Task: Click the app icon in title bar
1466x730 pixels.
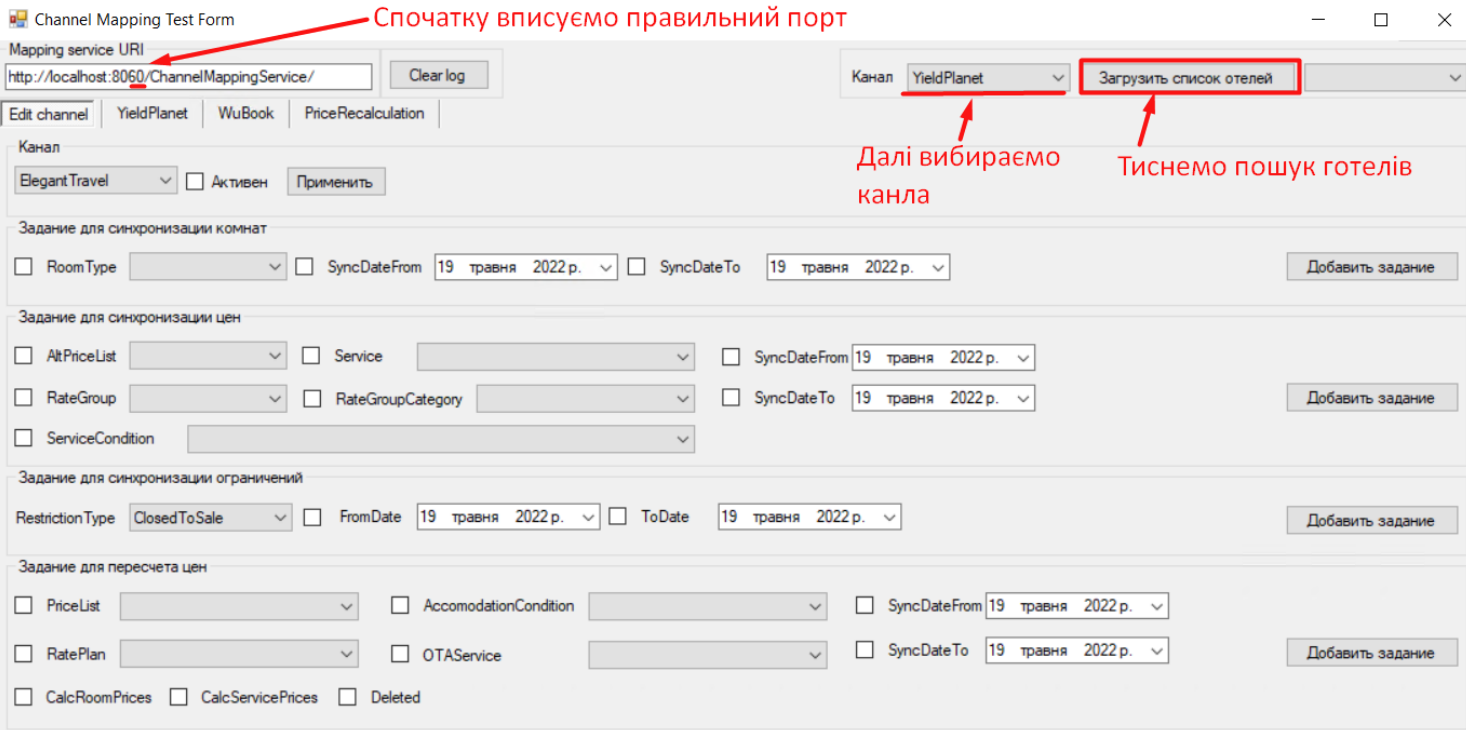Action: [x=18, y=19]
